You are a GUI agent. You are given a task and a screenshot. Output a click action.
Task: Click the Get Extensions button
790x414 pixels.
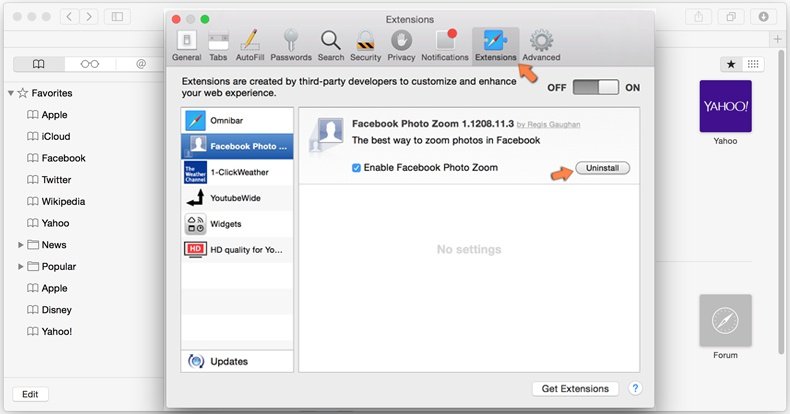[575, 388]
